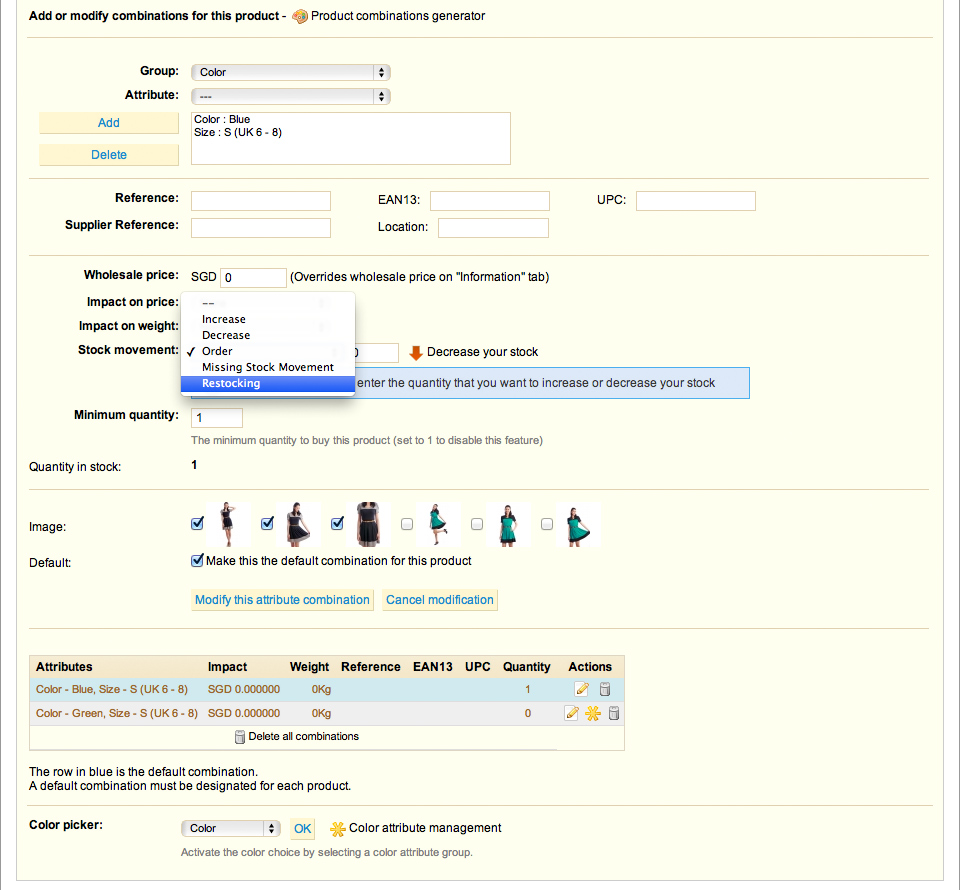Open the Product combinations generator icon
Viewport: 960px width, 890px height.
(x=299, y=17)
